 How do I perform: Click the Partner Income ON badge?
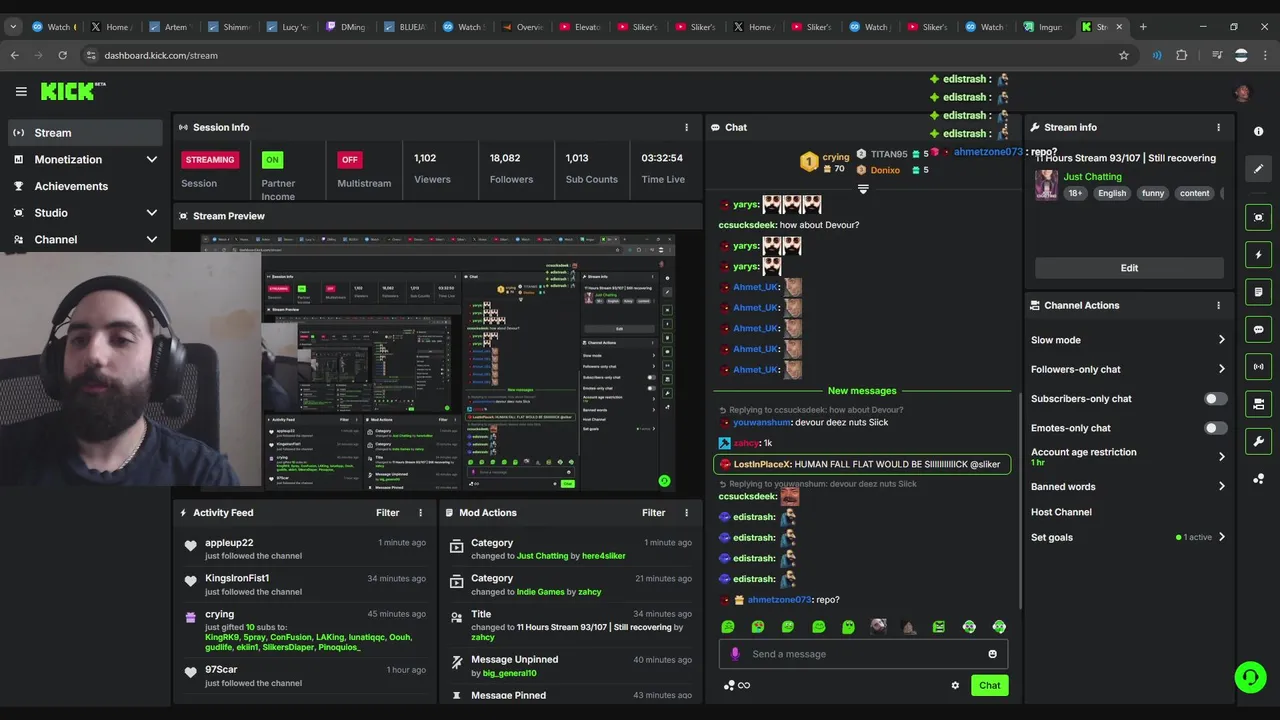click(x=272, y=159)
